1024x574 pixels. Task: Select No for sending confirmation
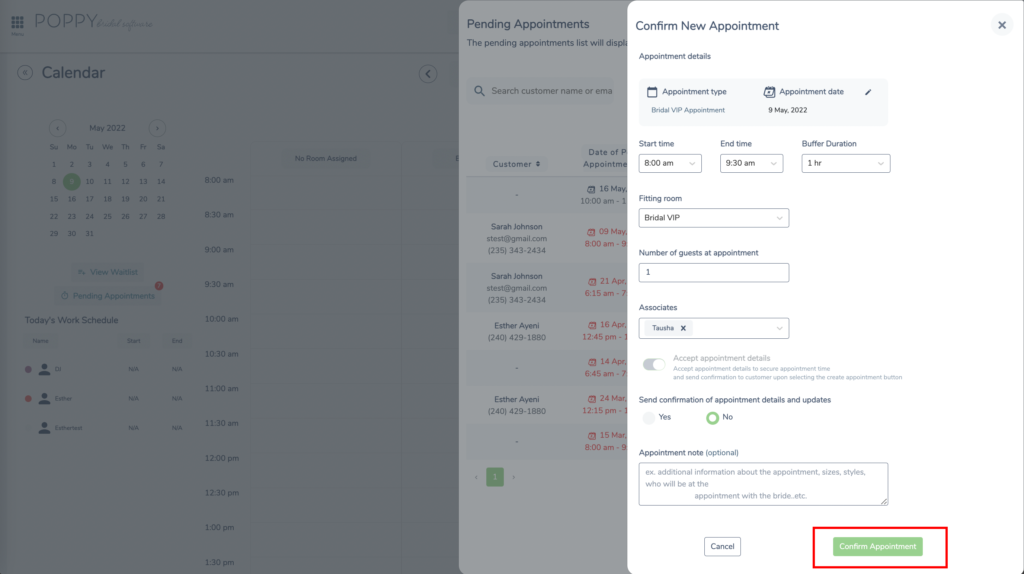712,417
